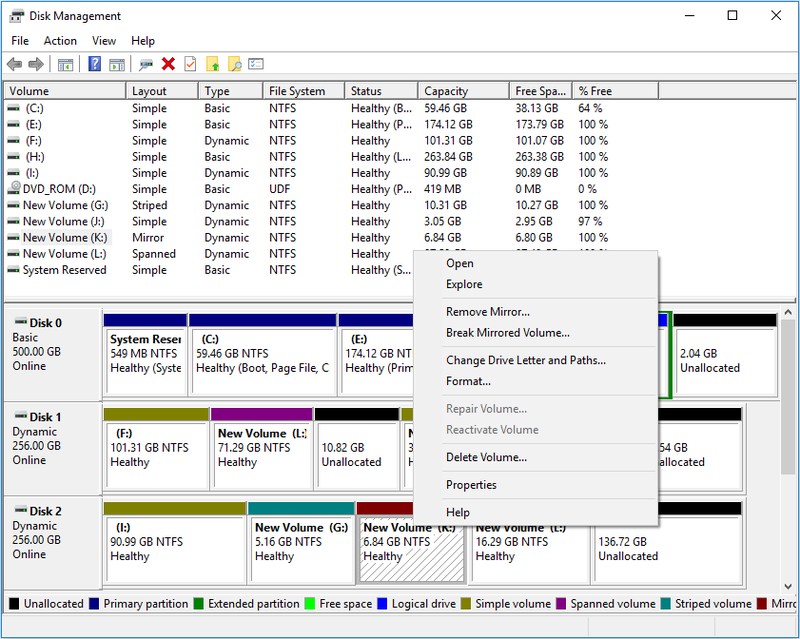Viewport: 800px width, 639px height.
Task: Click the red X delete toolbar icon
Action: coord(168,64)
